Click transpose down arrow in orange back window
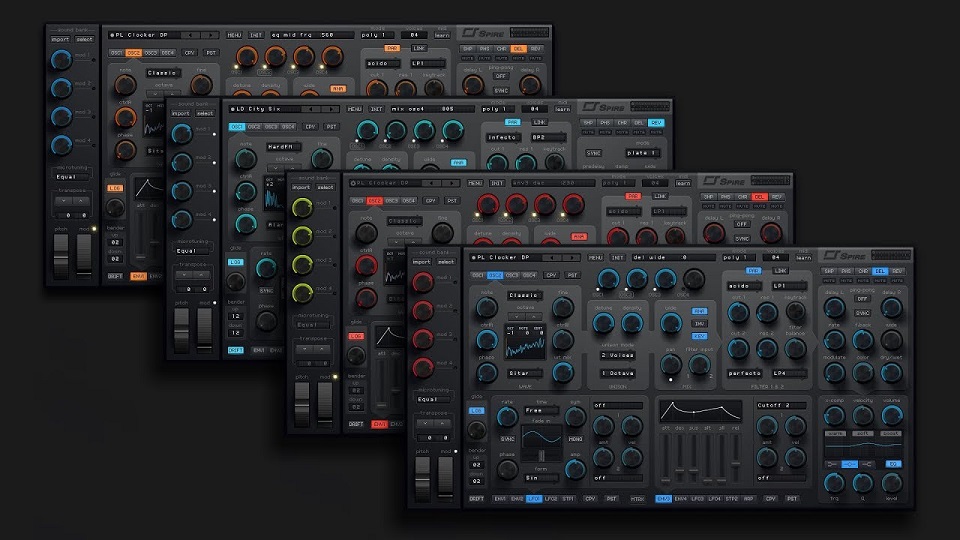The image size is (960, 540). point(64,201)
